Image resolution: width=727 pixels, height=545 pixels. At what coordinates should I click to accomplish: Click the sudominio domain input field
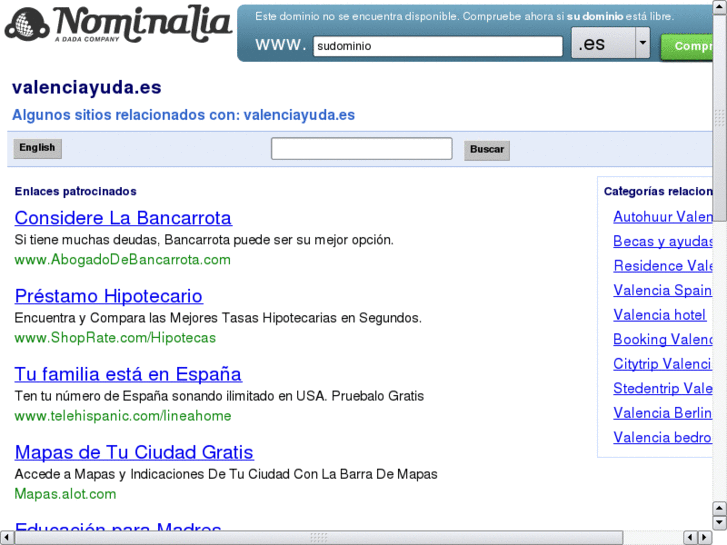(438, 46)
